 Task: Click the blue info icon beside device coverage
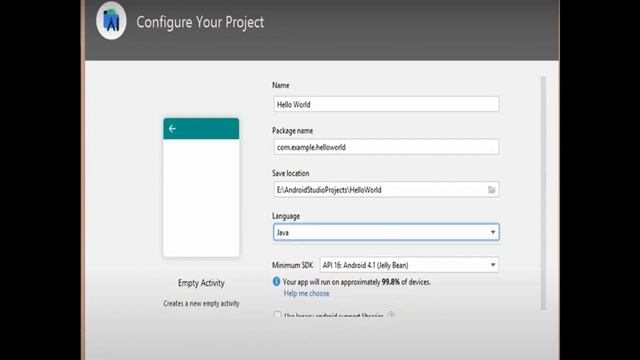(x=276, y=282)
